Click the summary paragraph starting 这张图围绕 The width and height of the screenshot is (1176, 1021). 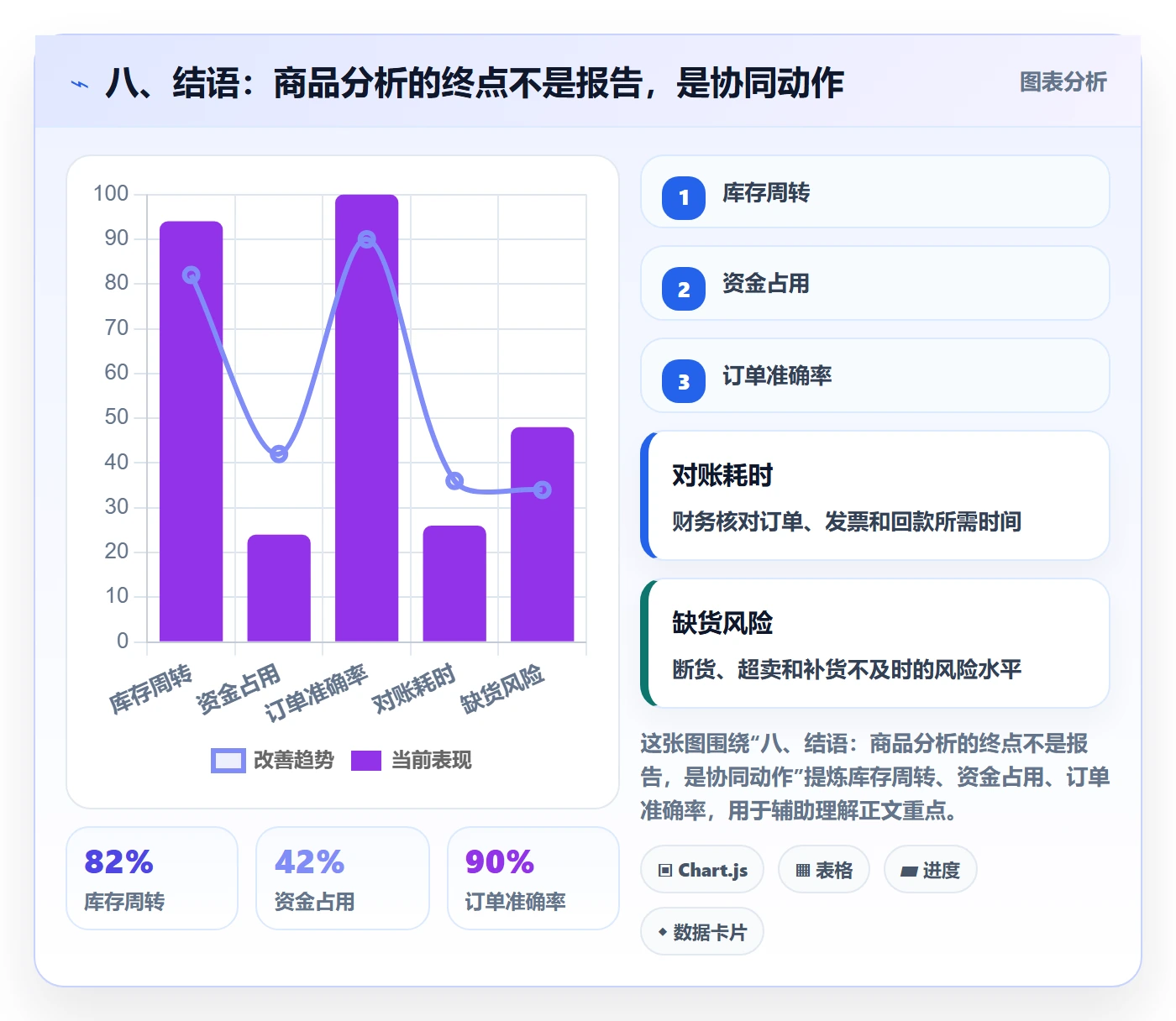pyautogui.click(x=874, y=777)
